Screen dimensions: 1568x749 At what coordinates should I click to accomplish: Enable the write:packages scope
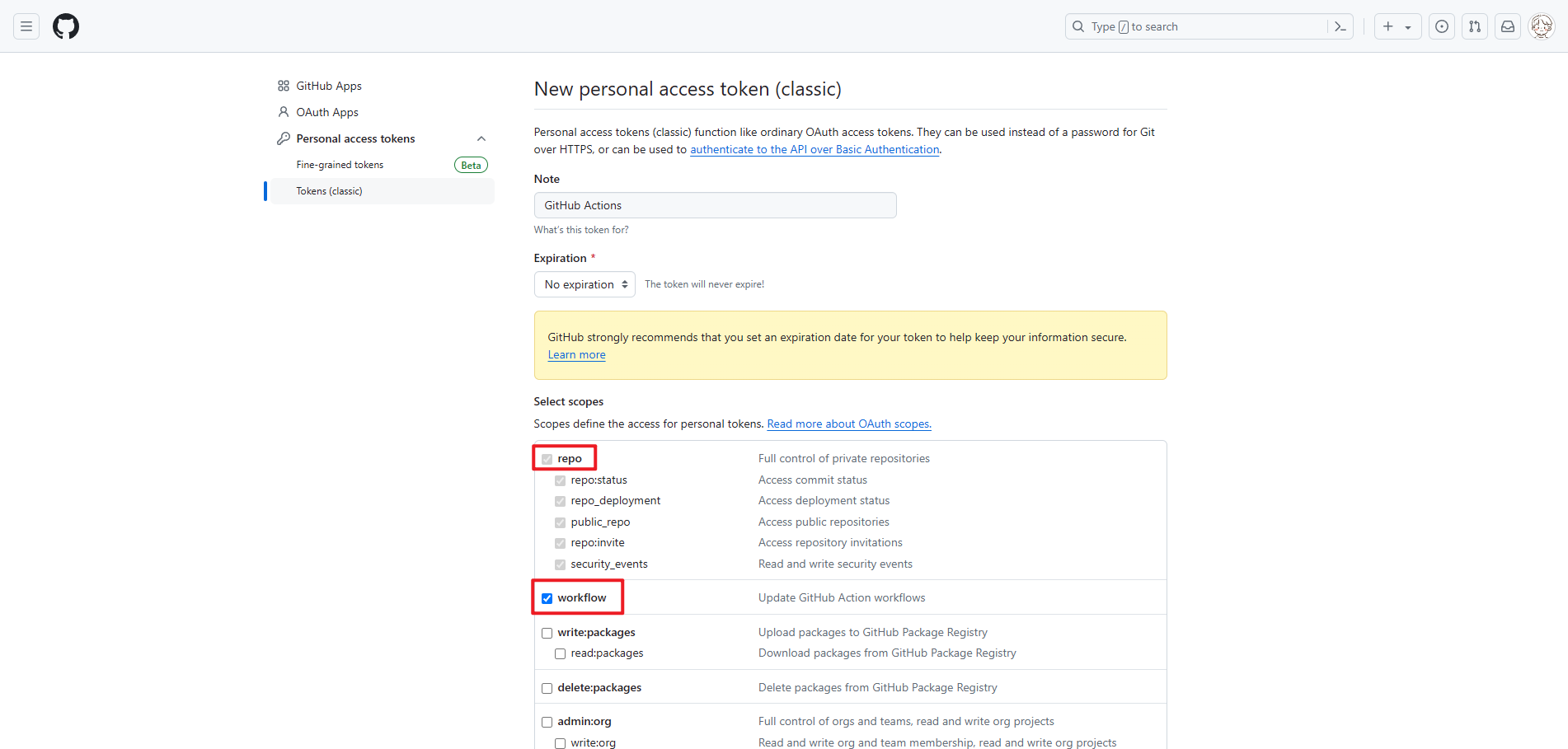547,633
